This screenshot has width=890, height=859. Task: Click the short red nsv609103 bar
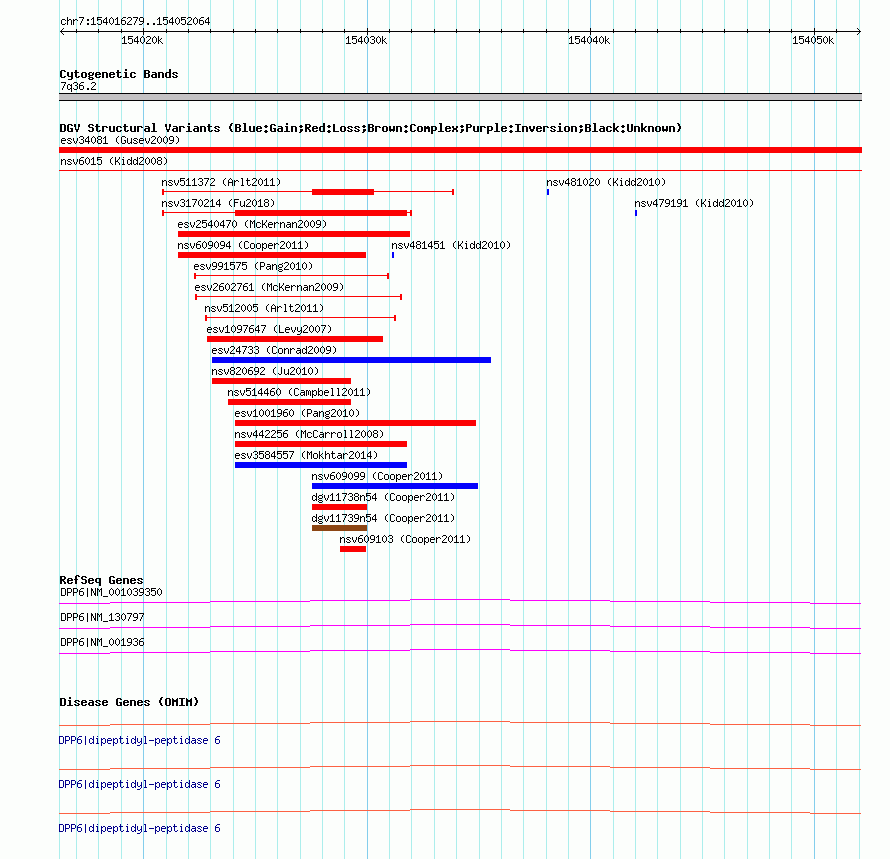(353, 549)
